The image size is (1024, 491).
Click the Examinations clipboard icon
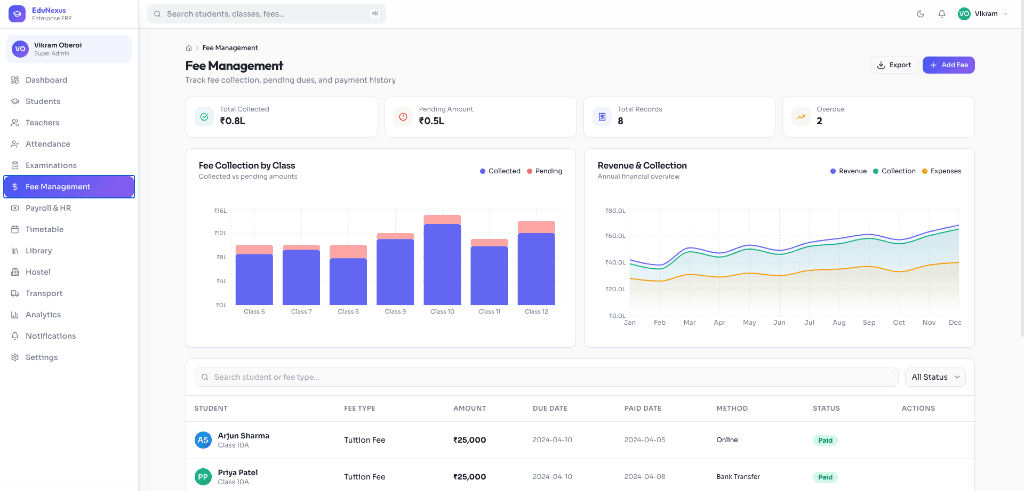pos(15,165)
